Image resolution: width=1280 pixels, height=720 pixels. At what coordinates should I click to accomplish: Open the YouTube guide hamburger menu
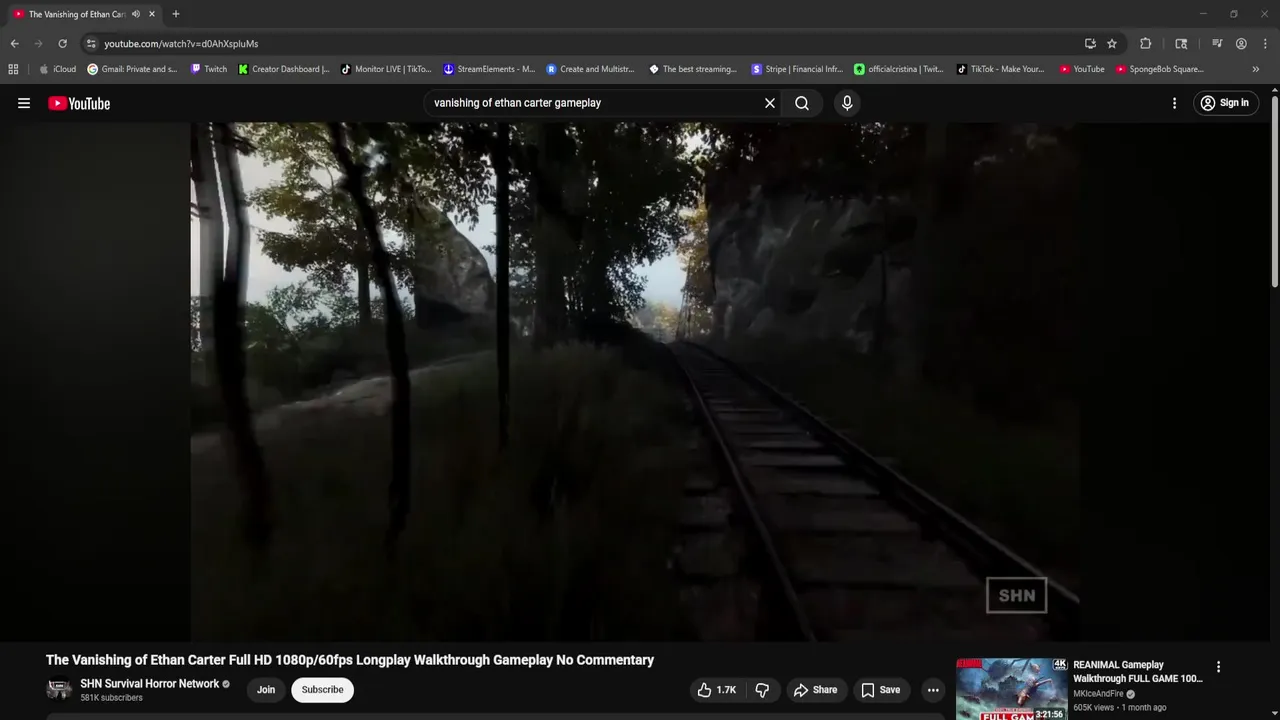click(24, 103)
